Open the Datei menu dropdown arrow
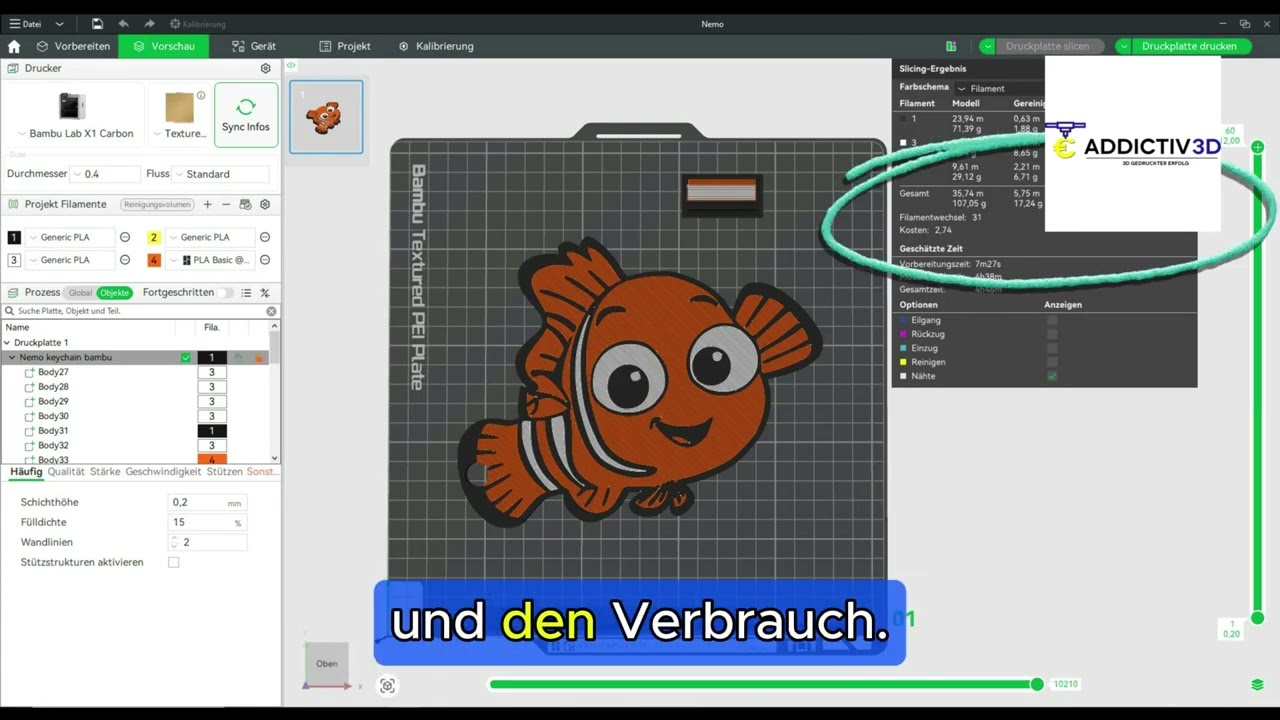Screen dimensions: 1280x720 60,24
